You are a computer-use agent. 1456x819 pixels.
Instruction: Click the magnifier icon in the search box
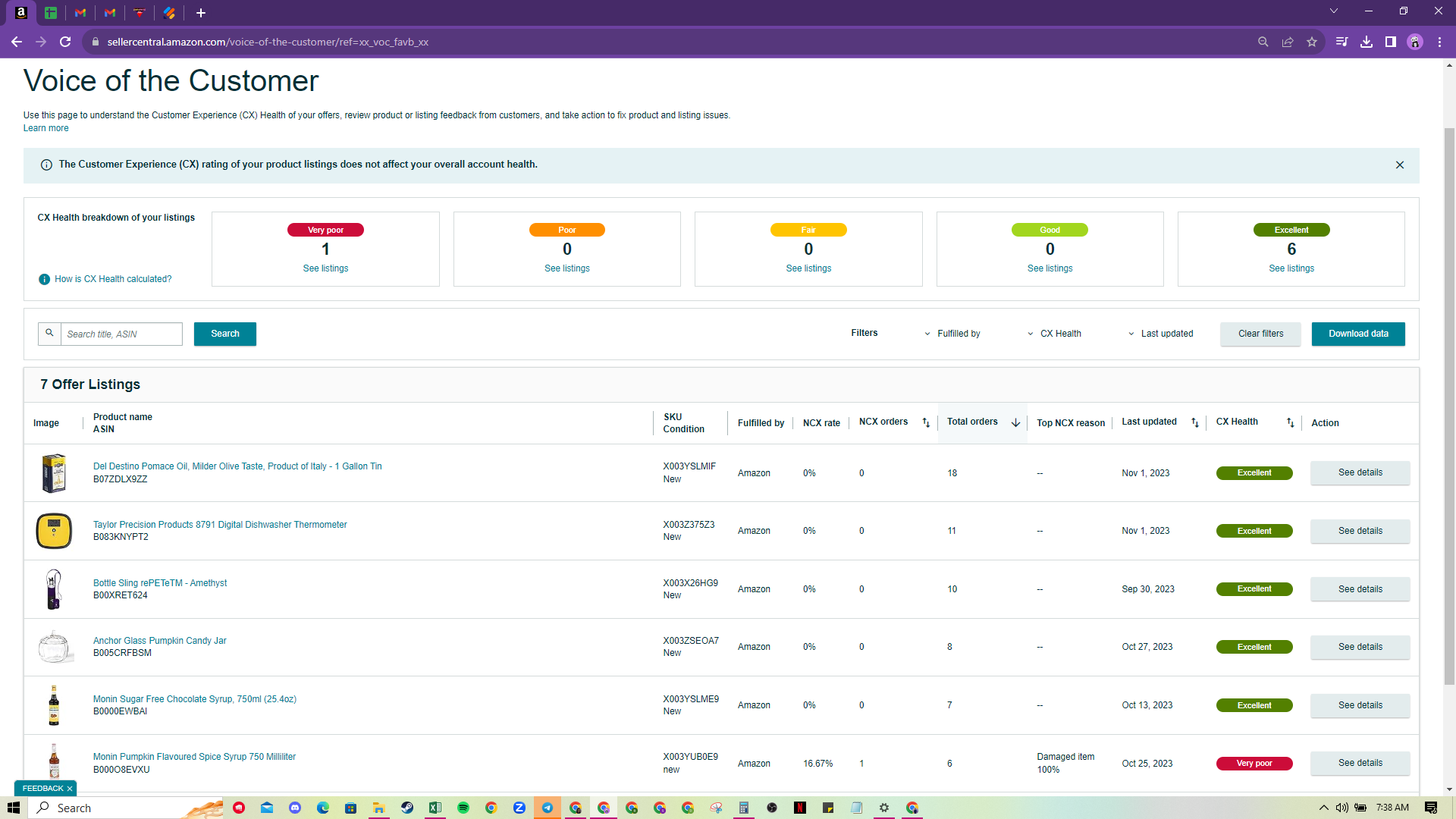pos(49,334)
